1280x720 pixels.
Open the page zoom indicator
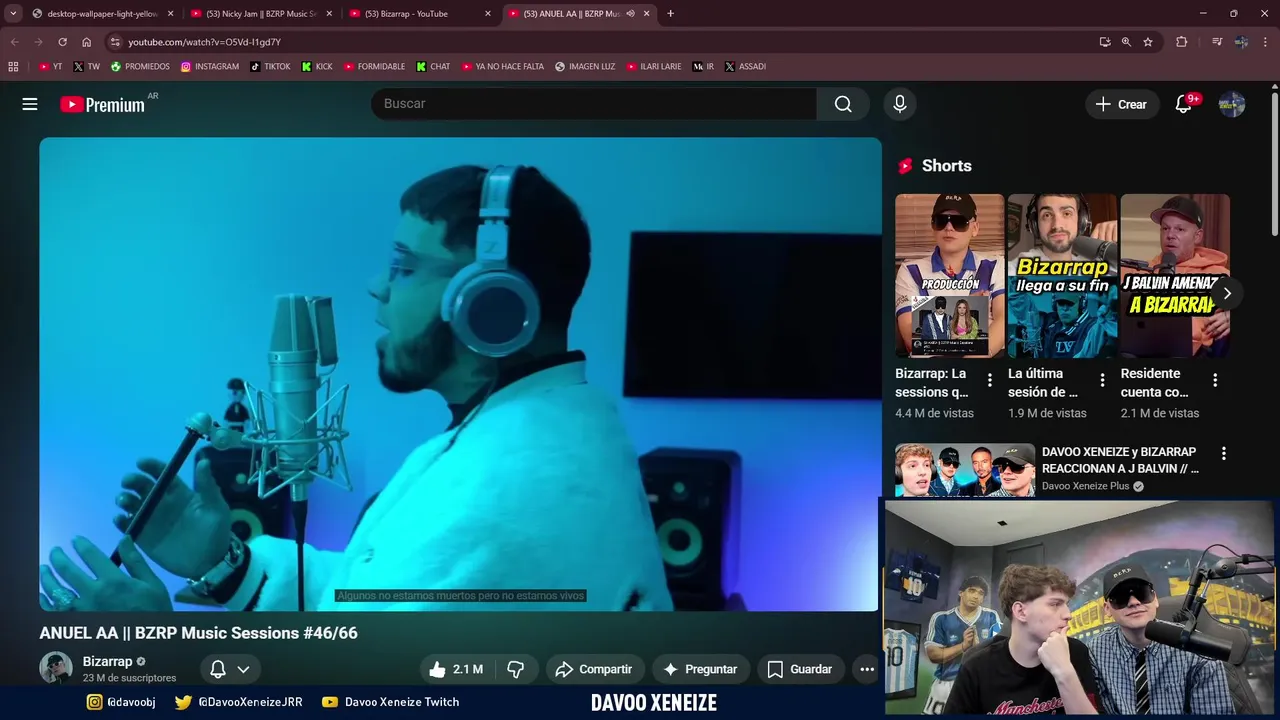1126,42
